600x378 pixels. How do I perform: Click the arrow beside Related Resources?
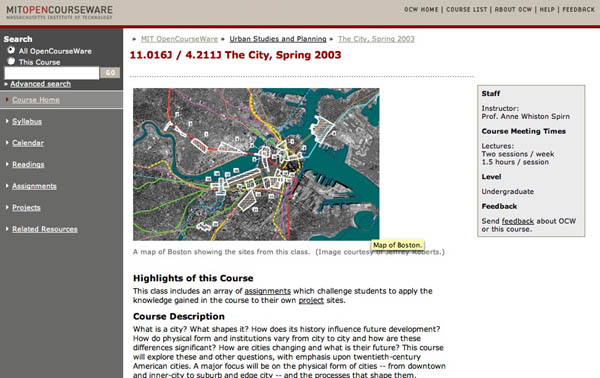point(7,228)
